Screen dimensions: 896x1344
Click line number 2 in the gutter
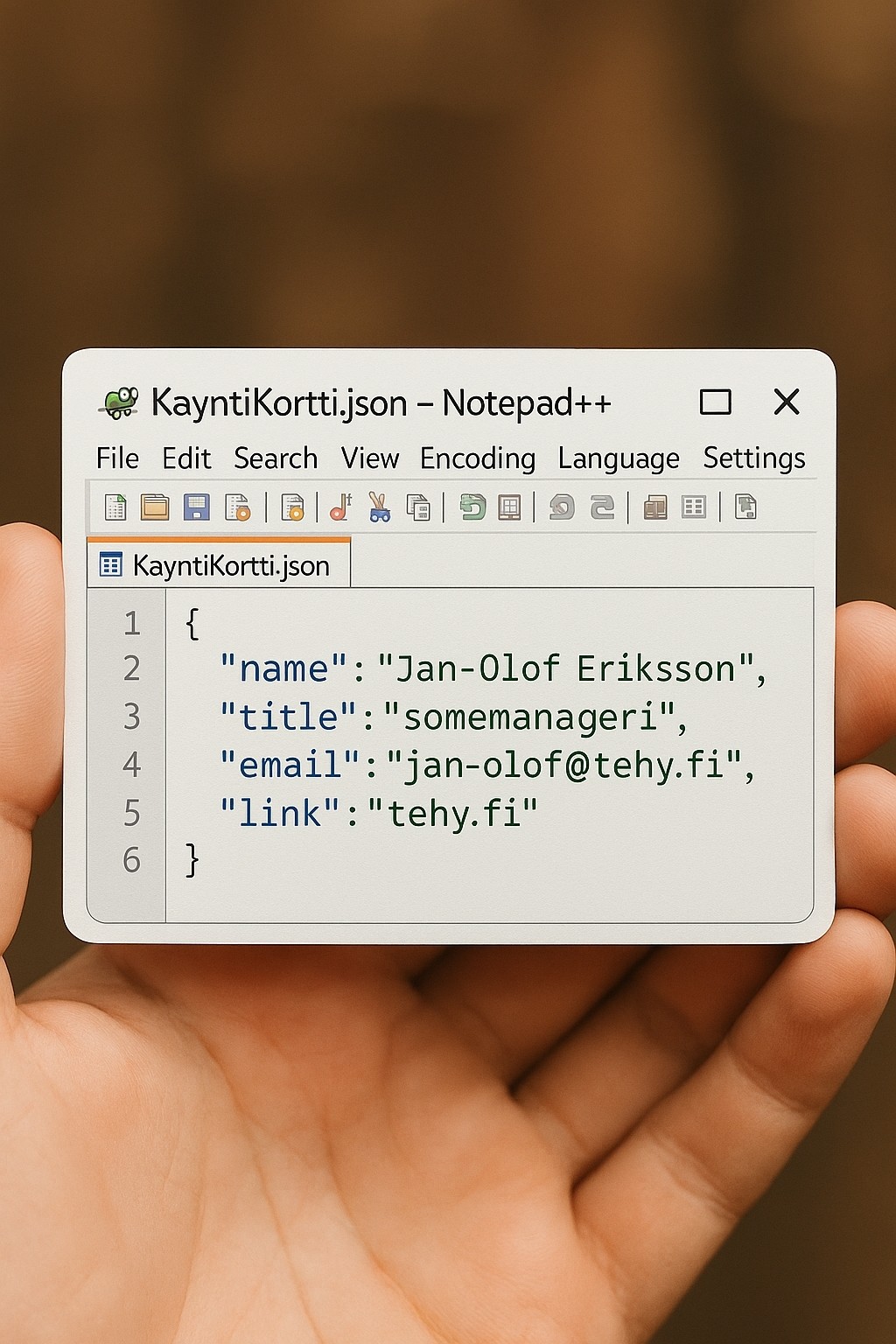click(x=132, y=668)
